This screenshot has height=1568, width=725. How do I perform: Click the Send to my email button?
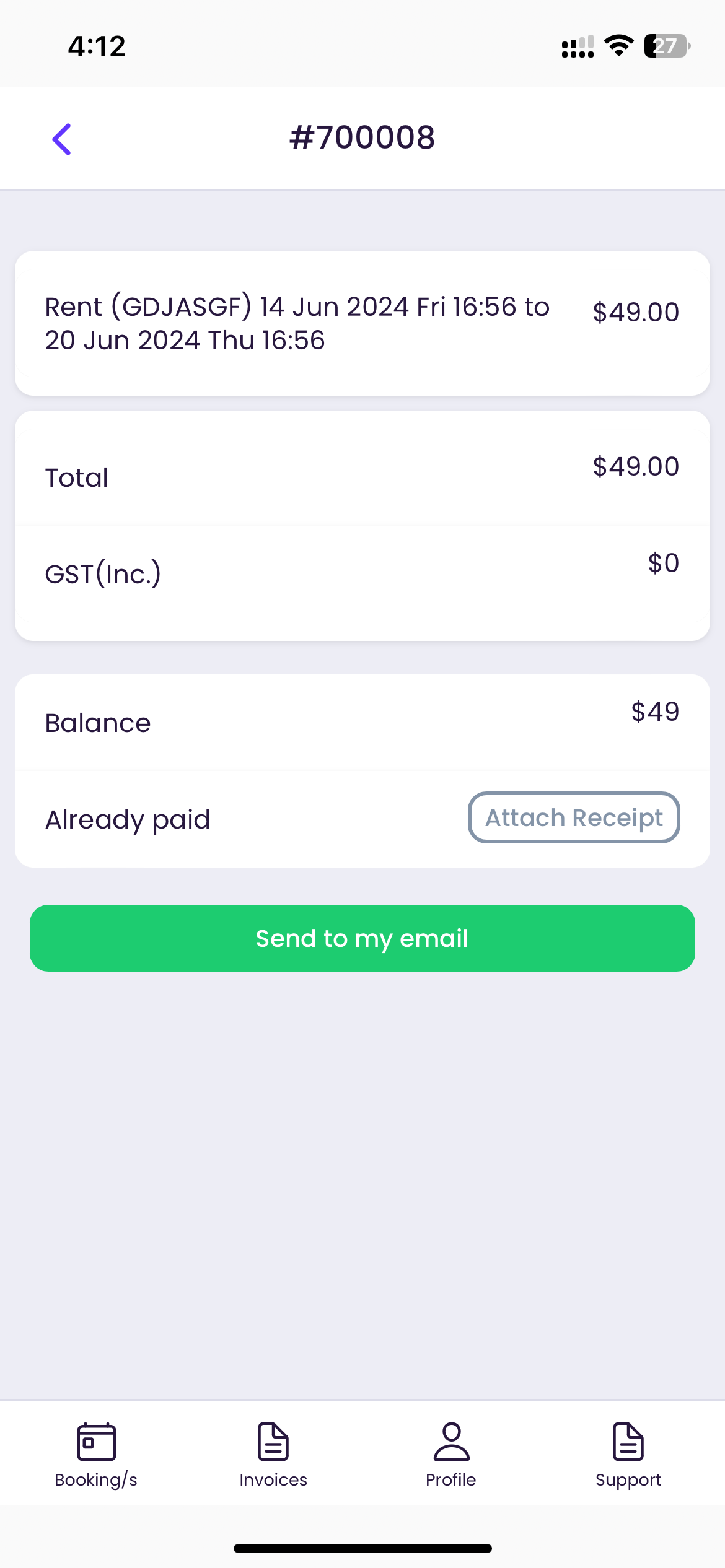[x=362, y=938]
